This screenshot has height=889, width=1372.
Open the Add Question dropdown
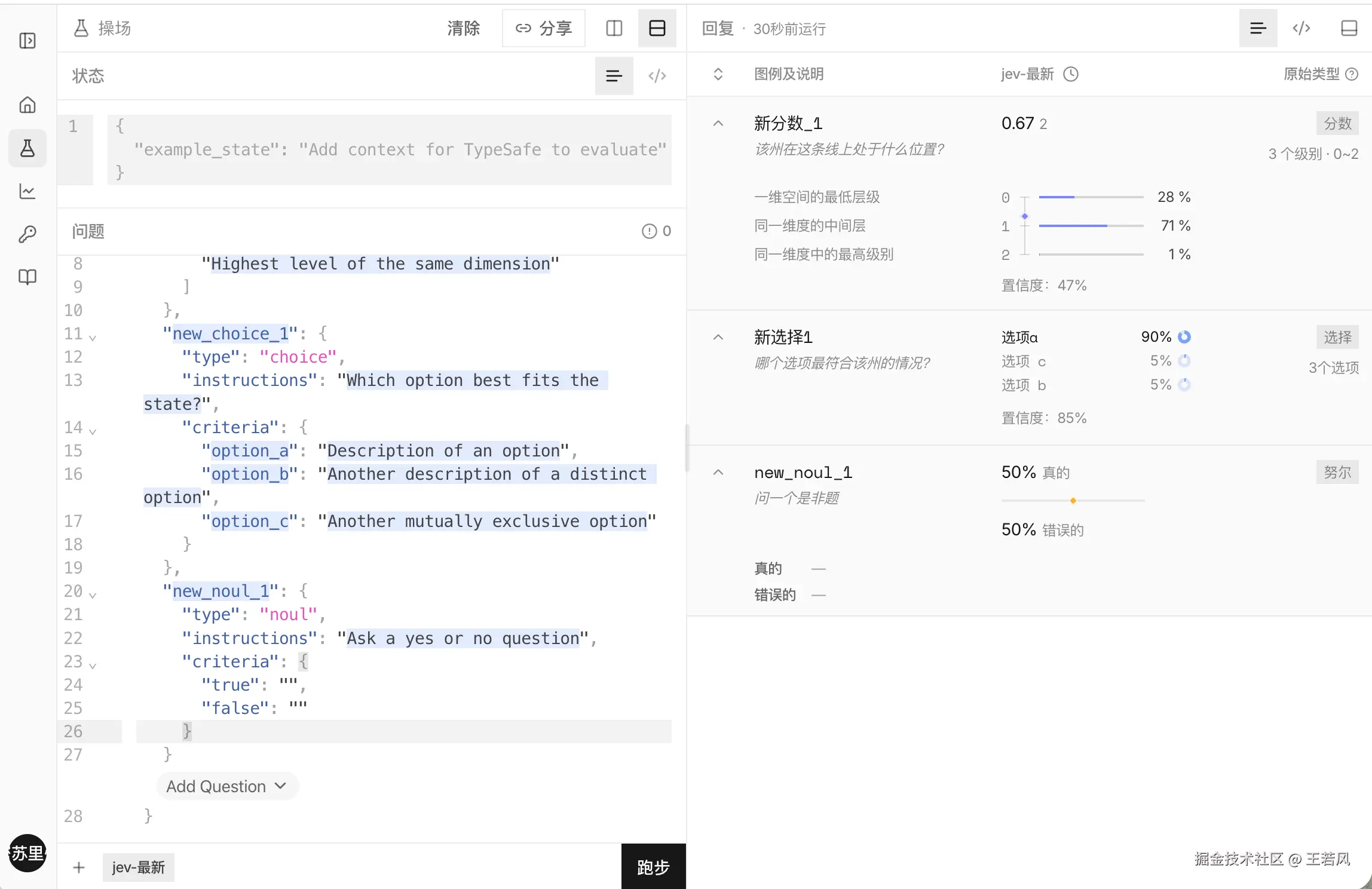227,786
